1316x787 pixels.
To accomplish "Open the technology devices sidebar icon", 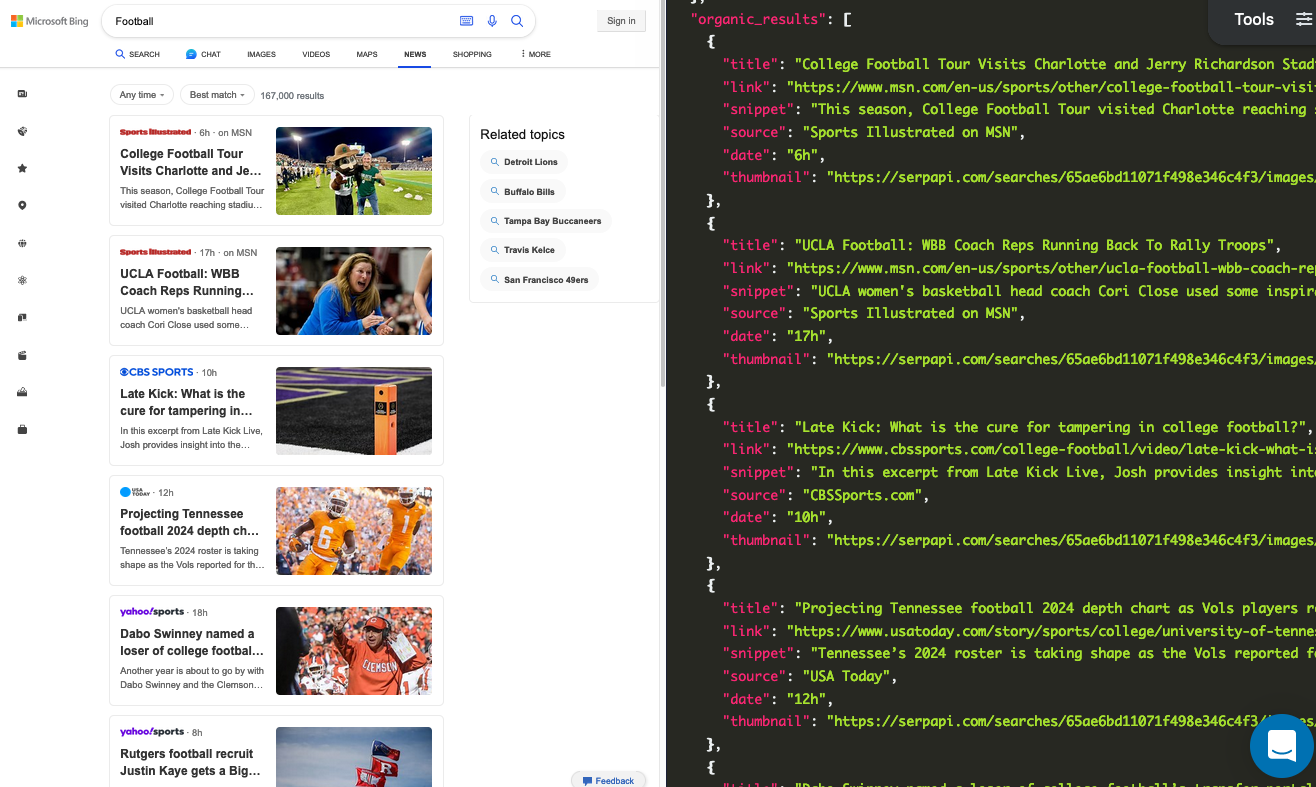I will (x=22, y=317).
